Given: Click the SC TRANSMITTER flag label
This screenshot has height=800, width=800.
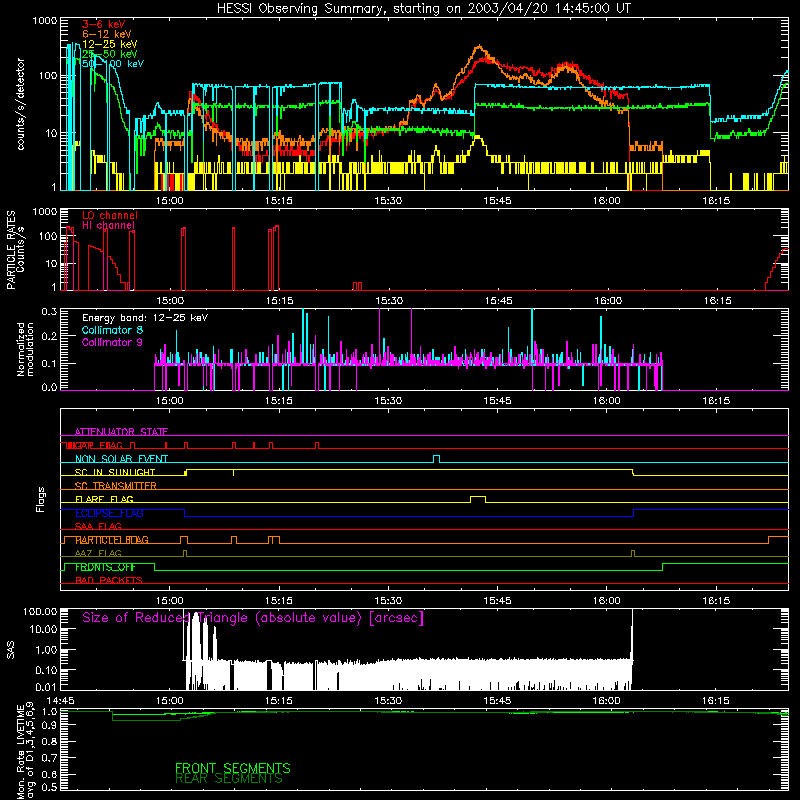Looking at the screenshot, I should point(116,486).
